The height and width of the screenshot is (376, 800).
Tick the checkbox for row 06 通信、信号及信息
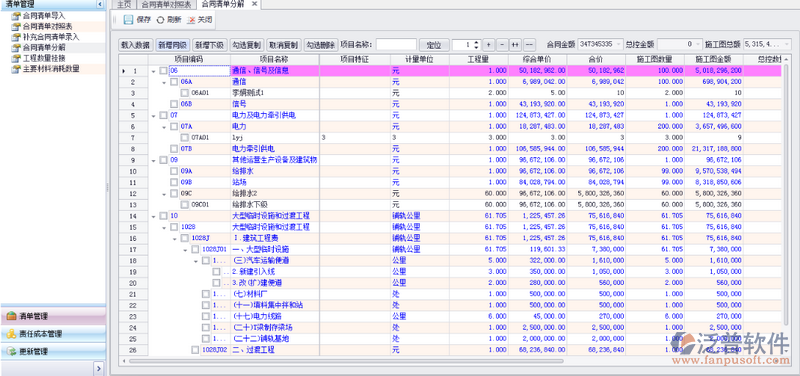[x=163, y=71]
